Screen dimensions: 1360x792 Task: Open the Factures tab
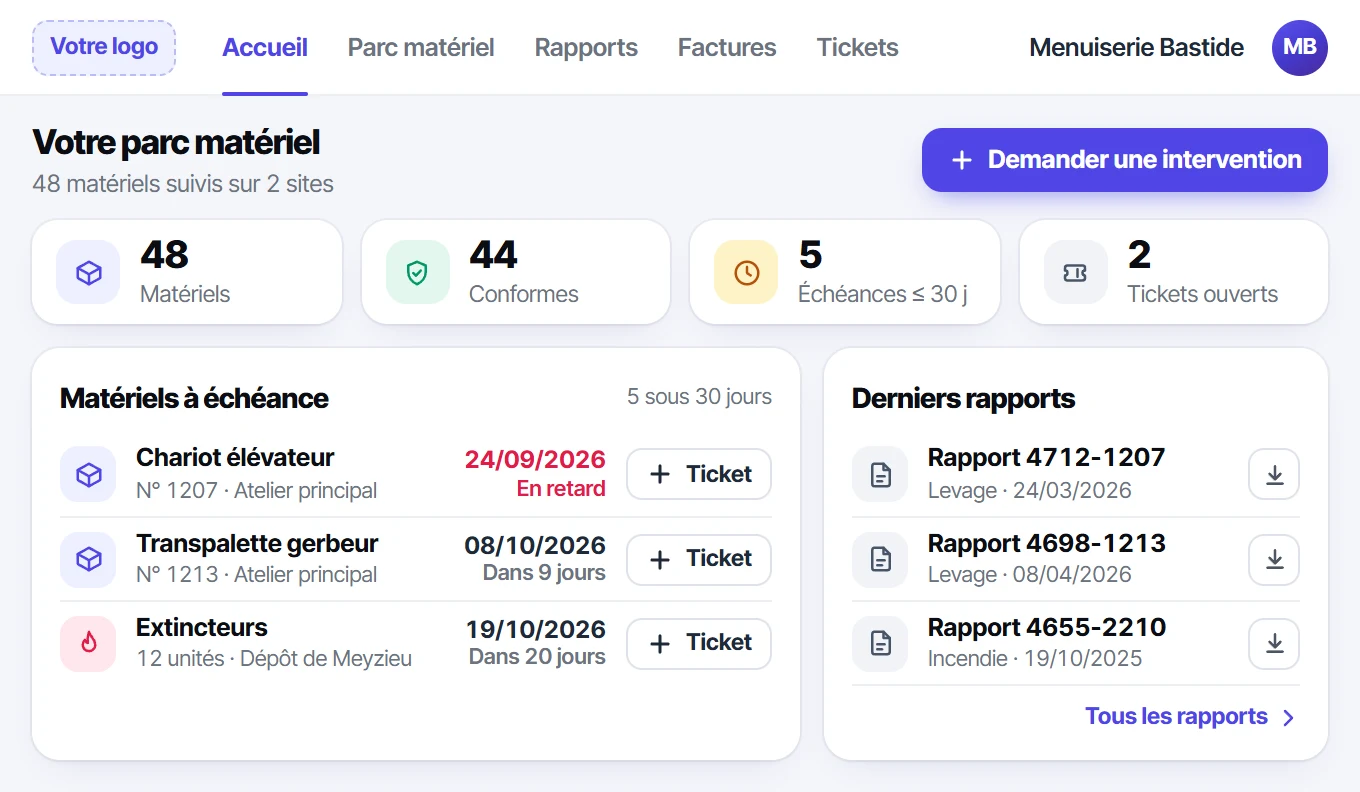click(727, 47)
